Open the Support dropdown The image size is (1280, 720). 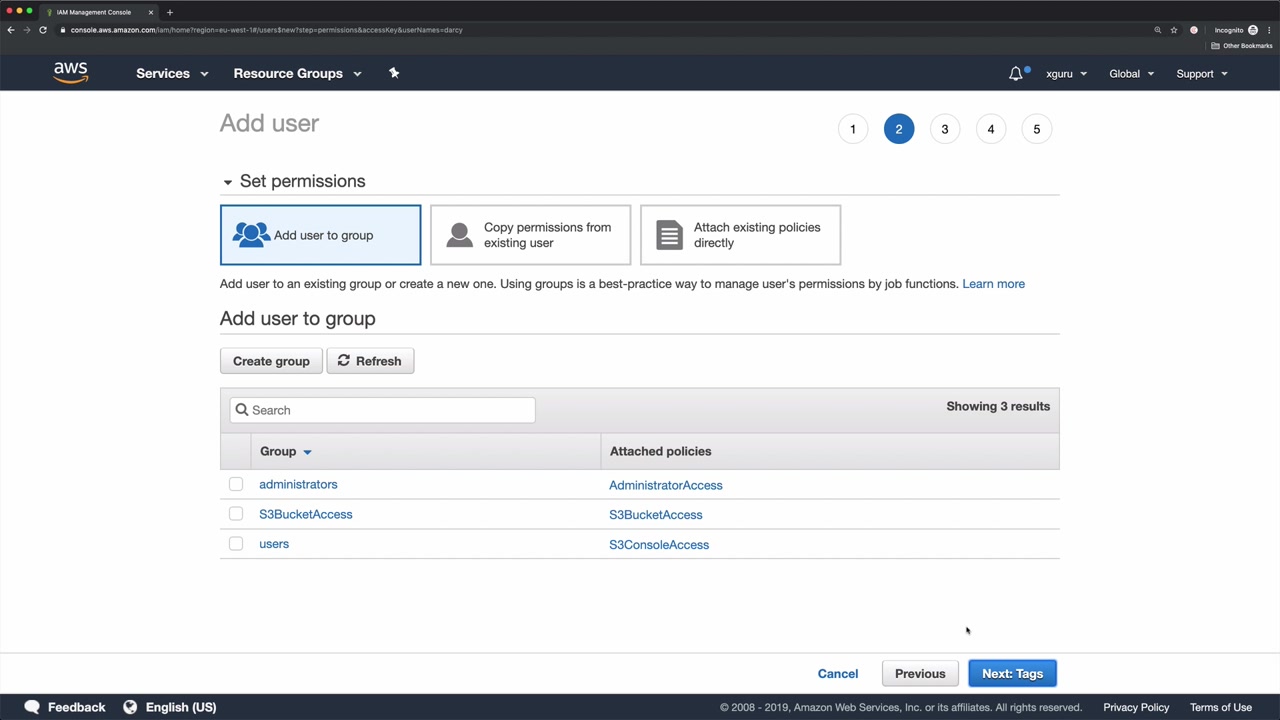pos(1201,74)
